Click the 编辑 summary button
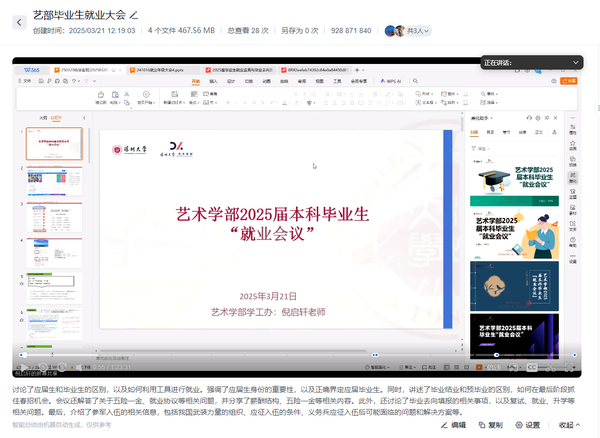This screenshot has height=438, width=600. (x=453, y=425)
